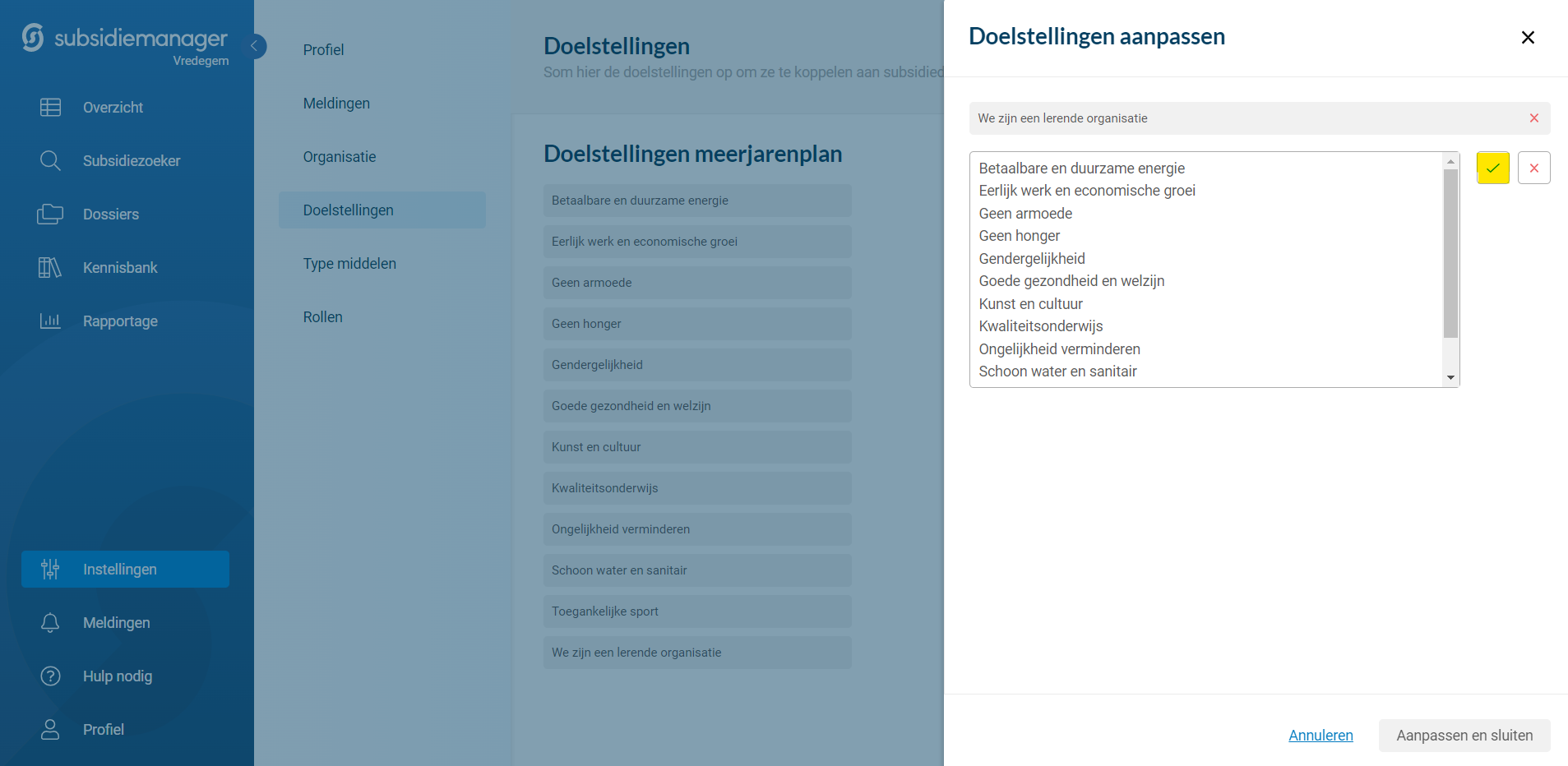Open Kennisbank books icon
This screenshot has height=766, width=1568.
pyautogui.click(x=50, y=268)
